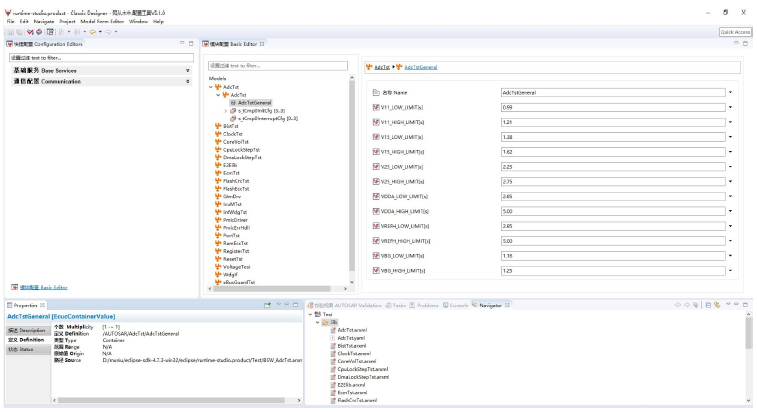757x412 pixels.
Task: Click the forward navigation arrow in toolbar
Action: tap(108, 32)
